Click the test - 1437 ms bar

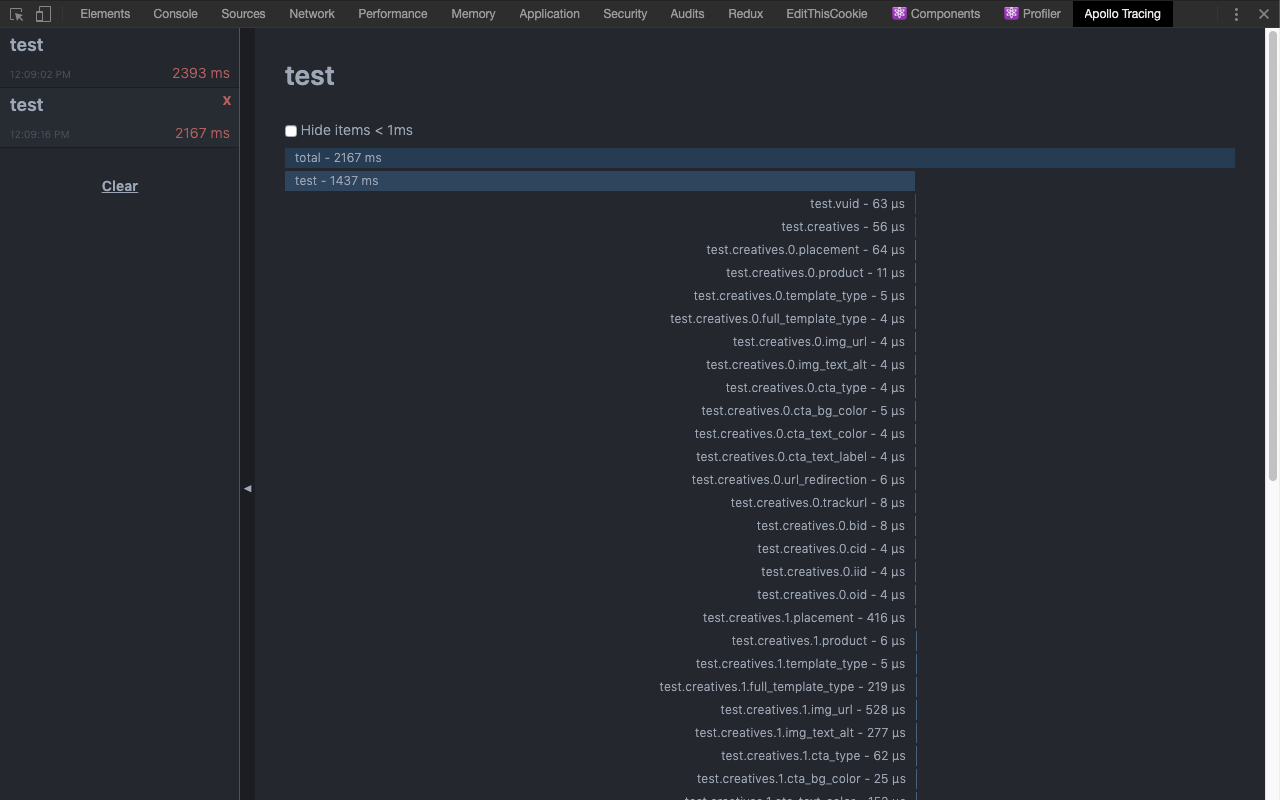click(x=600, y=181)
